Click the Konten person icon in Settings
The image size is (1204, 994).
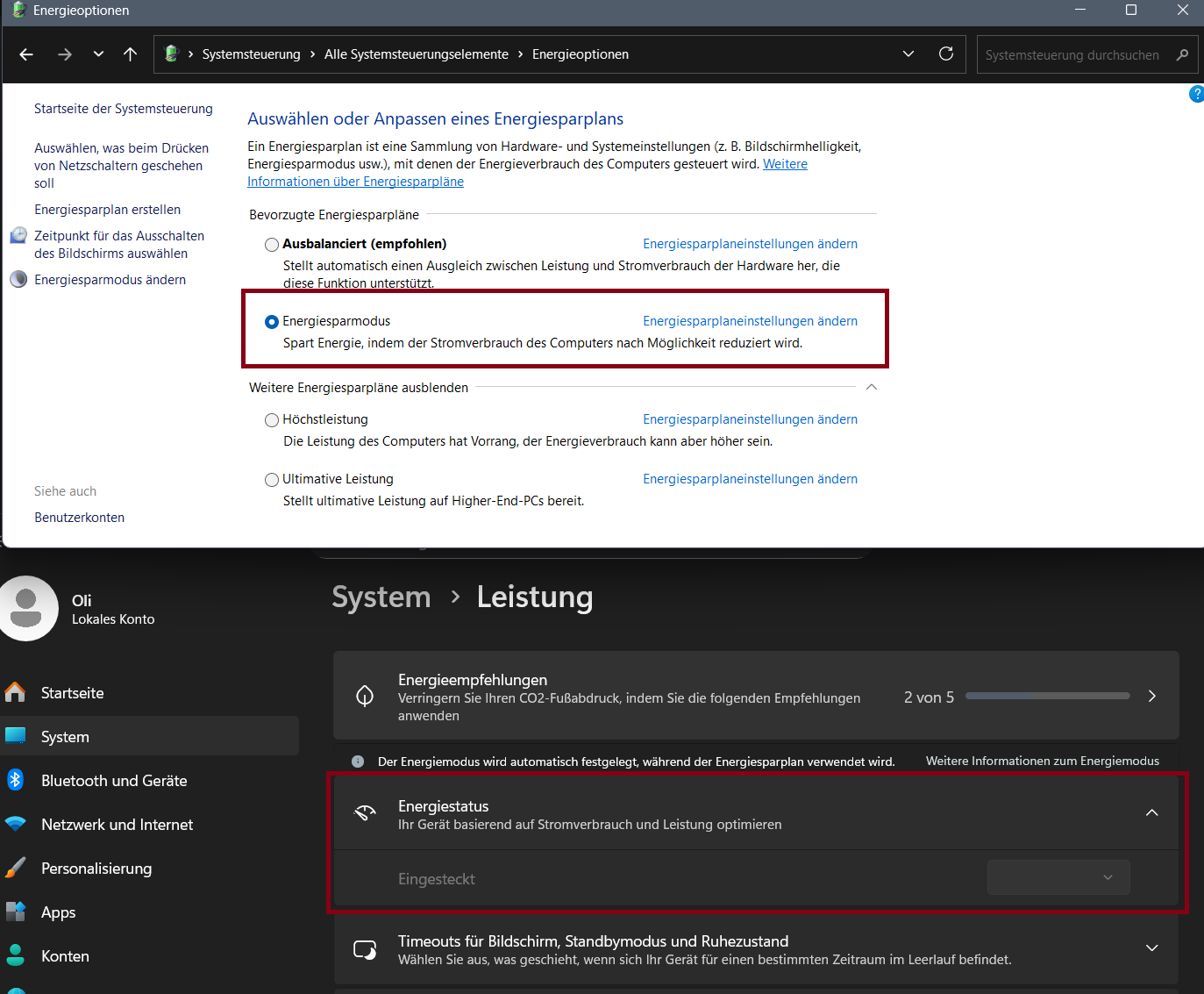click(x=15, y=955)
